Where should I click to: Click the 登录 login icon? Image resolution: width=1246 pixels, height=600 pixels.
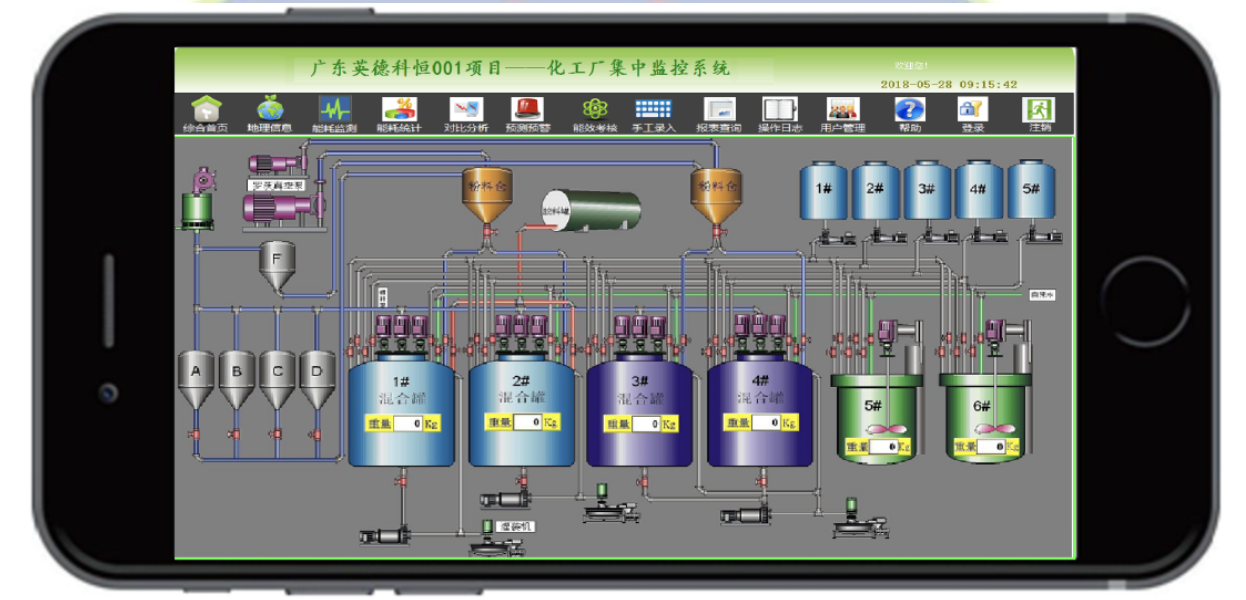pyautogui.click(x=972, y=109)
